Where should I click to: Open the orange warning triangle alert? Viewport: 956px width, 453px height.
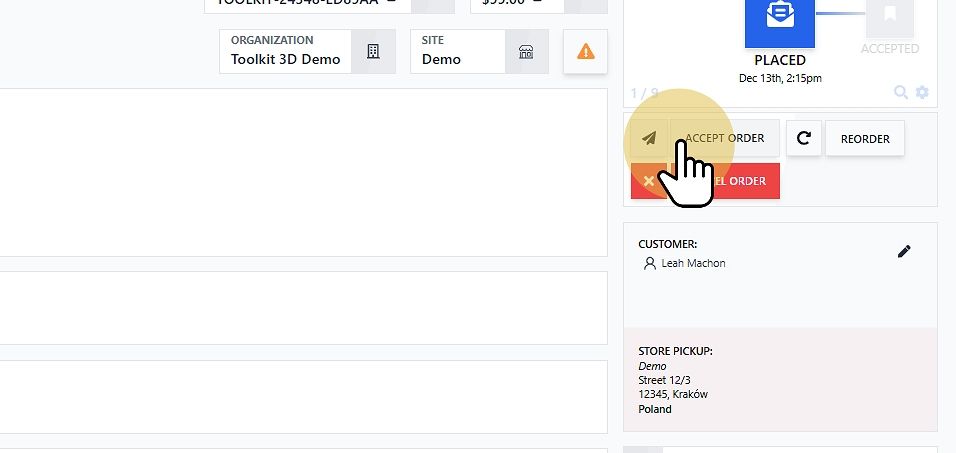coord(585,51)
